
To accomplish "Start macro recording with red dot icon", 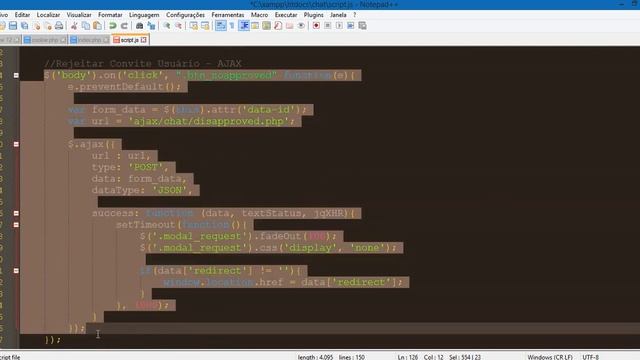I will 316,26.
